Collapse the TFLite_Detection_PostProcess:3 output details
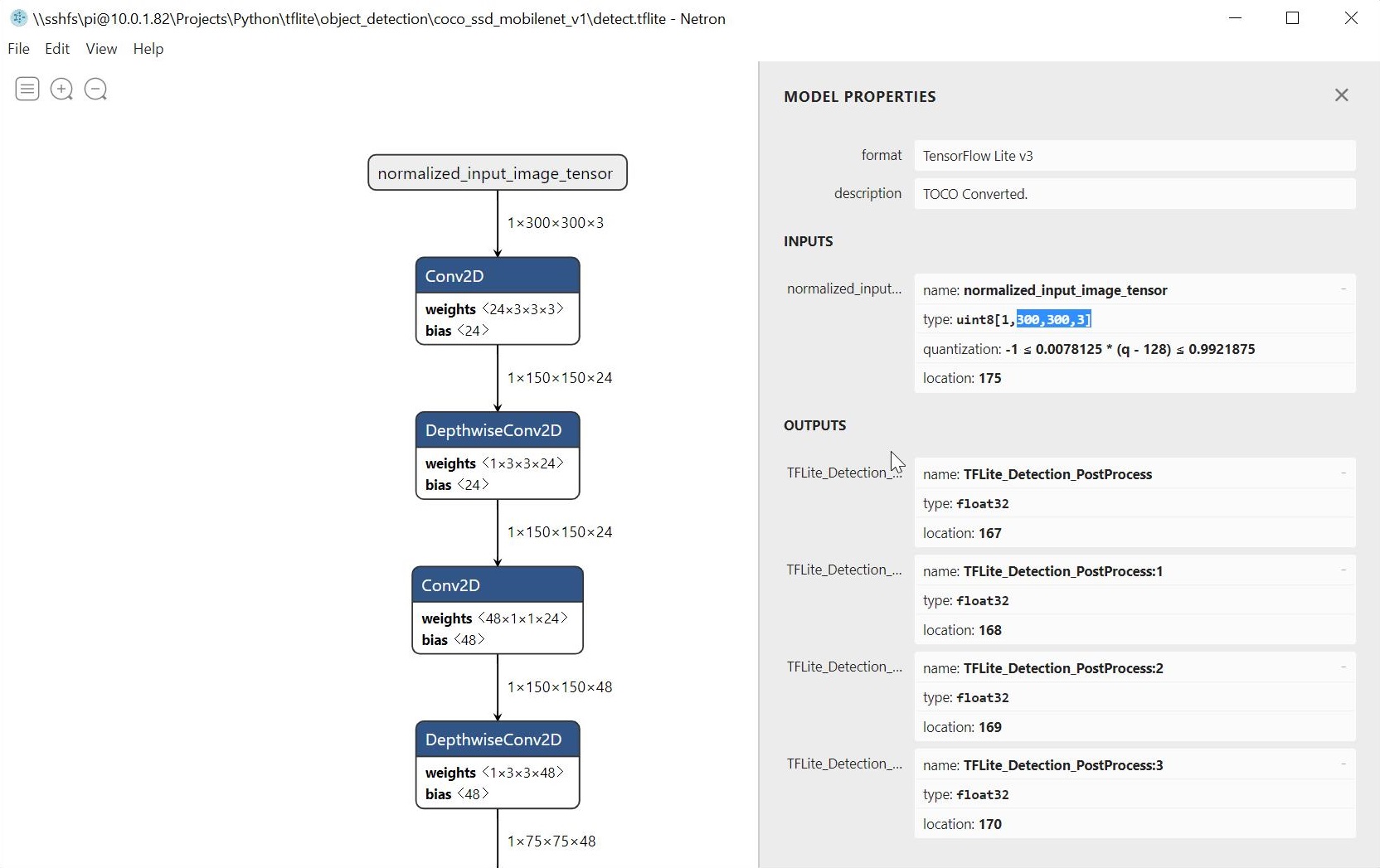1380x868 pixels. click(1343, 764)
